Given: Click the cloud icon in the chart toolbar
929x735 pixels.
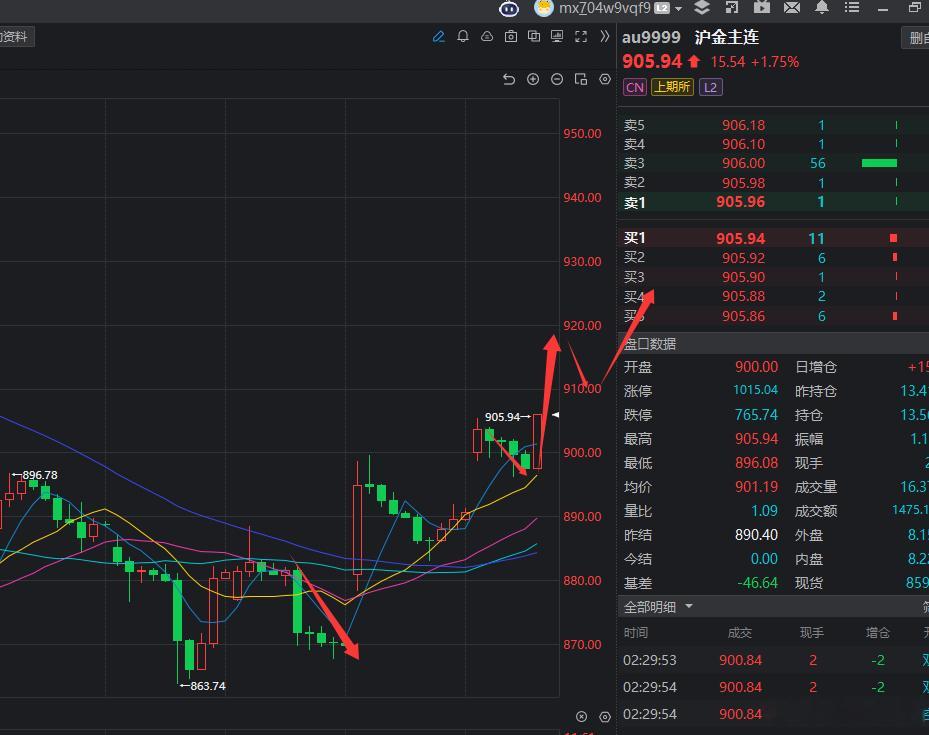Looking at the screenshot, I should coord(487,37).
